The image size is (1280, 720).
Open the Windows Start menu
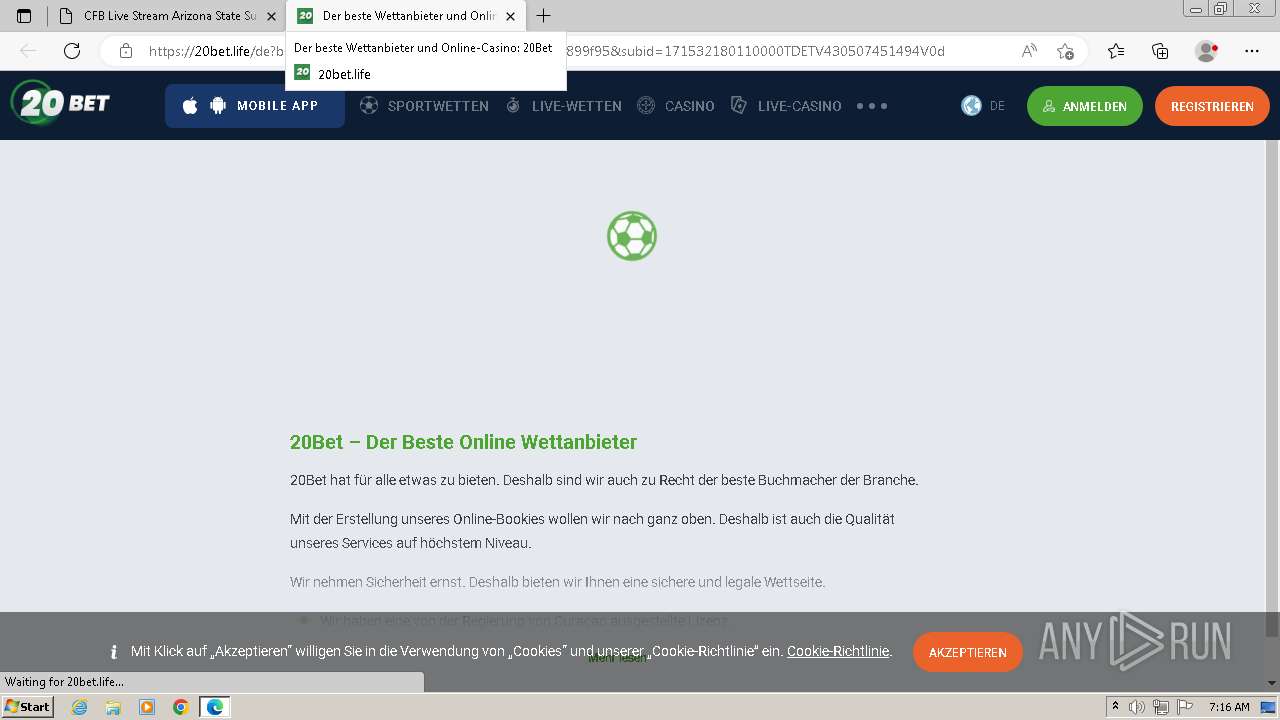tap(28, 707)
